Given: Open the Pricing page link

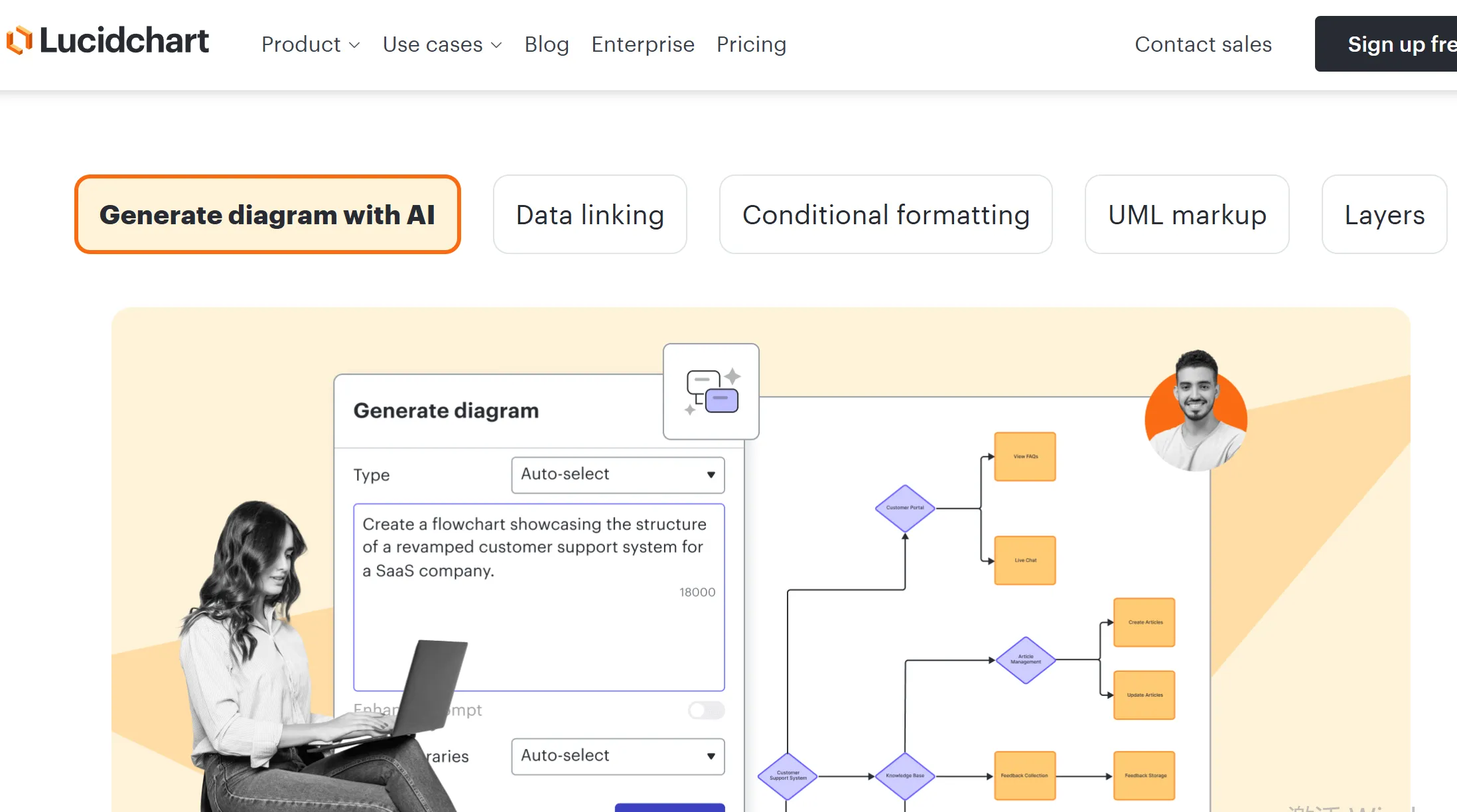Looking at the screenshot, I should coord(751,44).
